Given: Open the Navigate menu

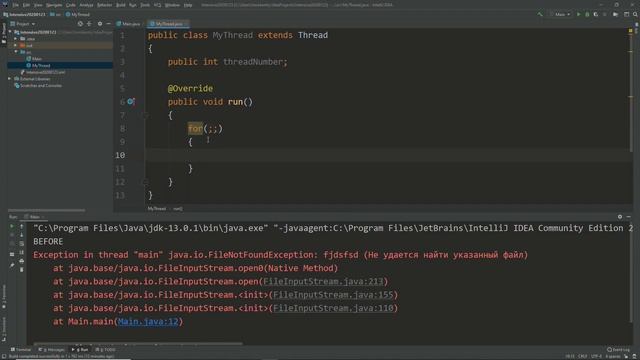Looking at the screenshot, I should click(54, 5).
